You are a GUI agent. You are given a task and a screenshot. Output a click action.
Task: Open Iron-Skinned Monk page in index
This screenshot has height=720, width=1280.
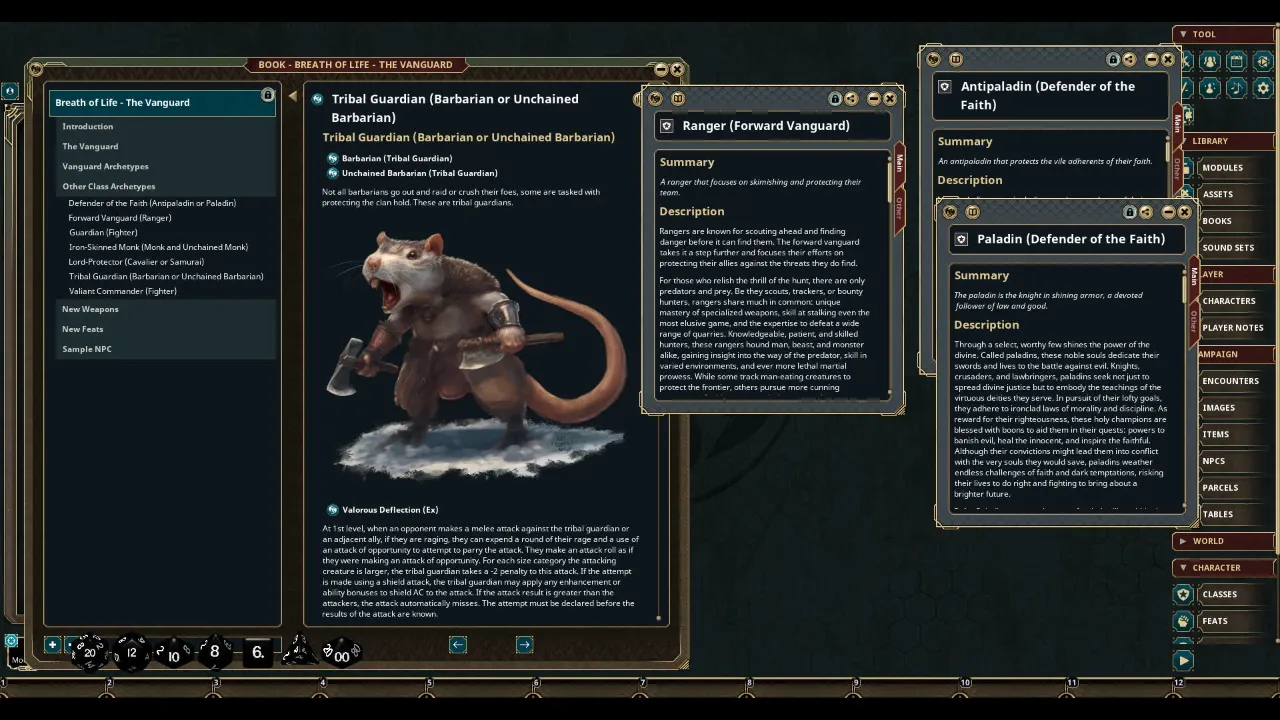coord(158,247)
